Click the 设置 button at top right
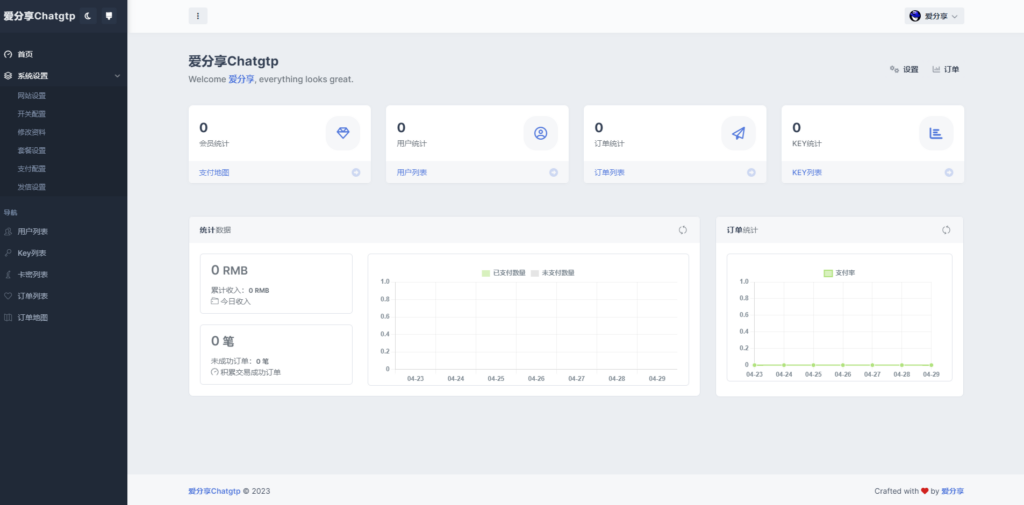Viewport: 1024px width, 505px height. click(x=904, y=69)
